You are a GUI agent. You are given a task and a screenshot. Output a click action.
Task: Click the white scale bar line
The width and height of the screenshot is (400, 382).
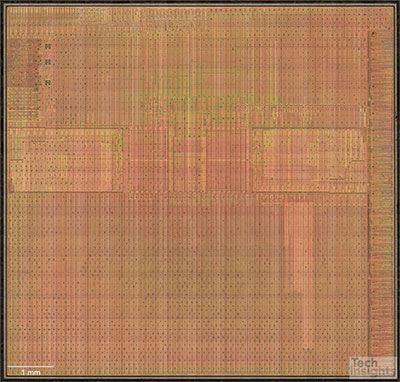(31, 366)
